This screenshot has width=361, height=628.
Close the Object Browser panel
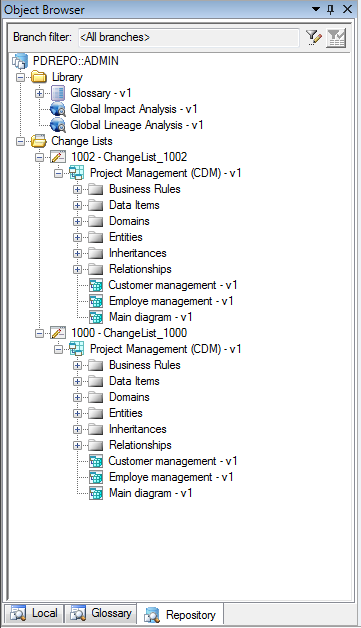[x=347, y=9]
